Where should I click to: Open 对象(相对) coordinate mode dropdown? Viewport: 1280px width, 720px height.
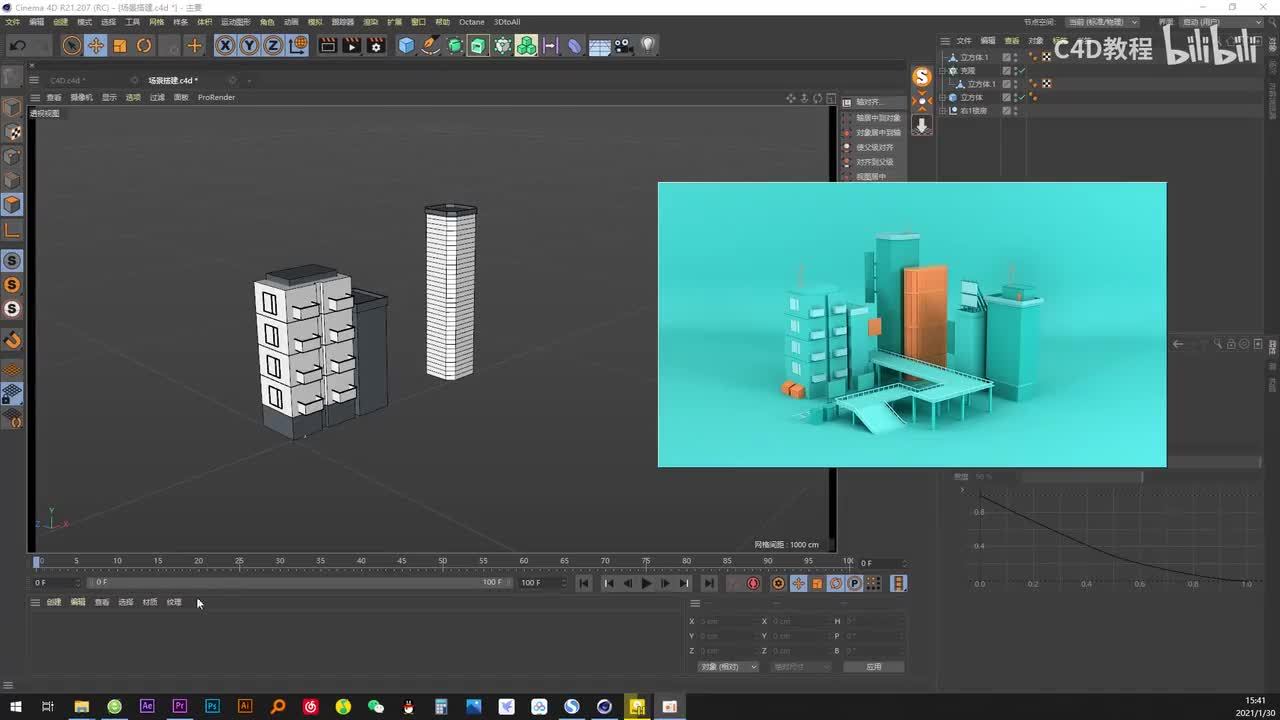pos(727,667)
